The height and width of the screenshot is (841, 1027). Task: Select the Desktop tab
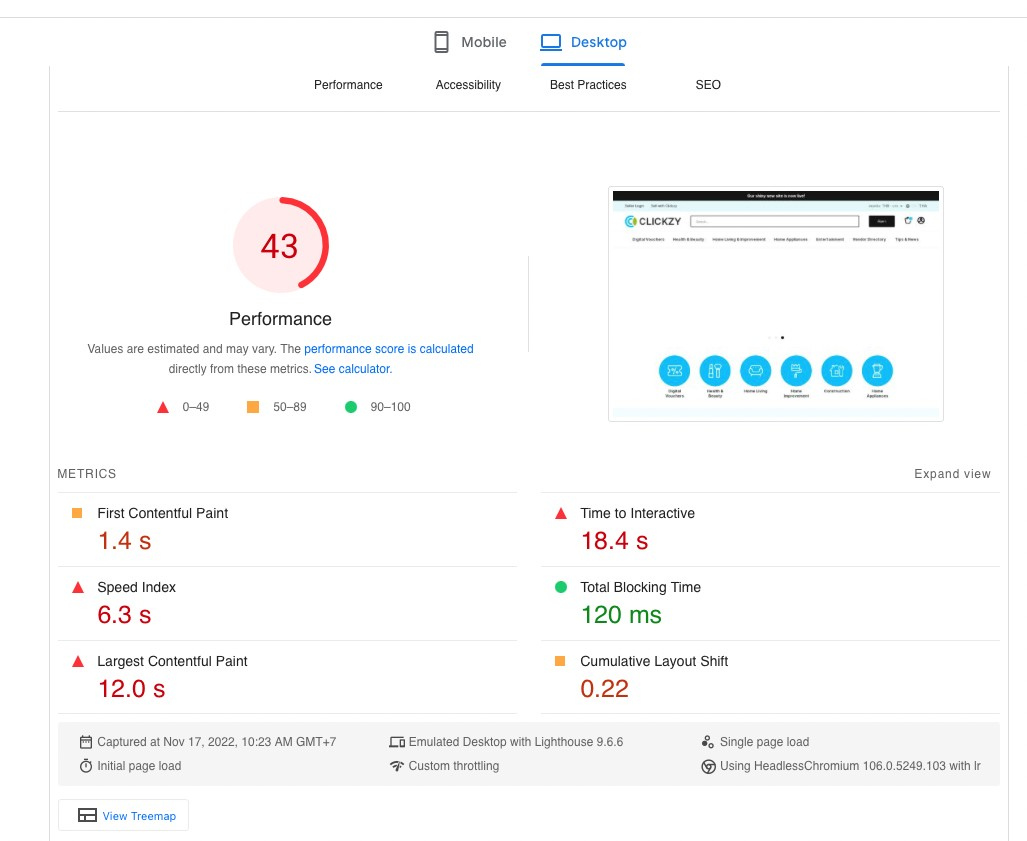pyautogui.click(x=583, y=42)
